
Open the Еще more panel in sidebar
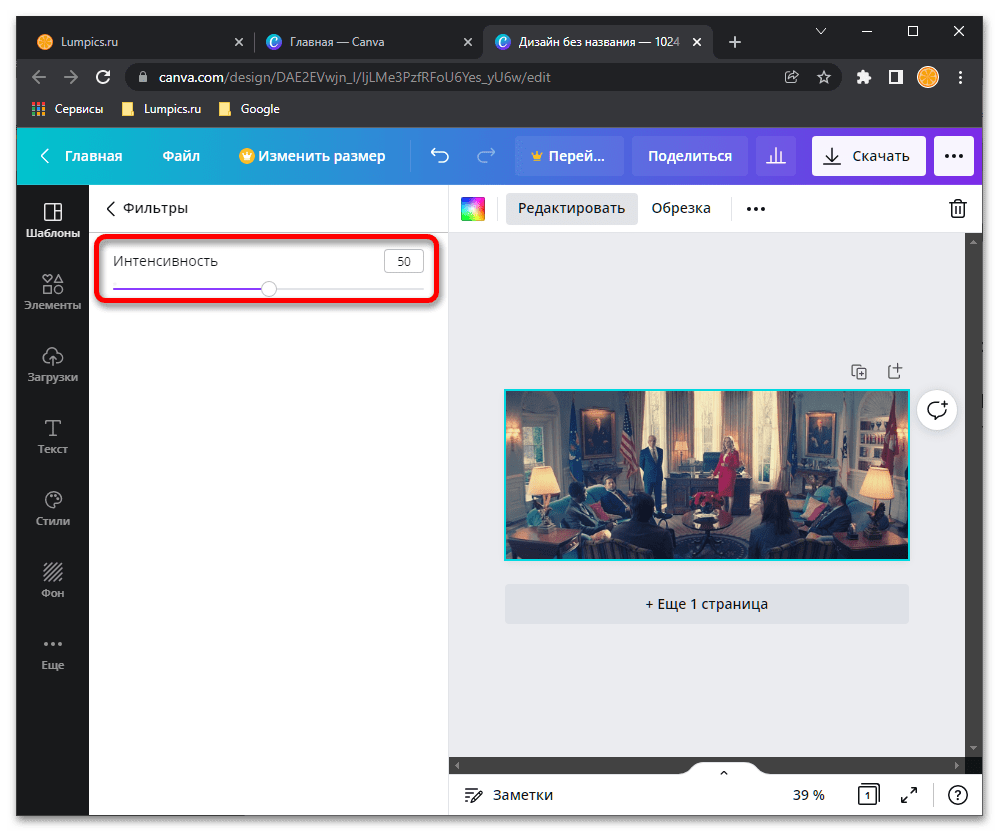[52, 654]
